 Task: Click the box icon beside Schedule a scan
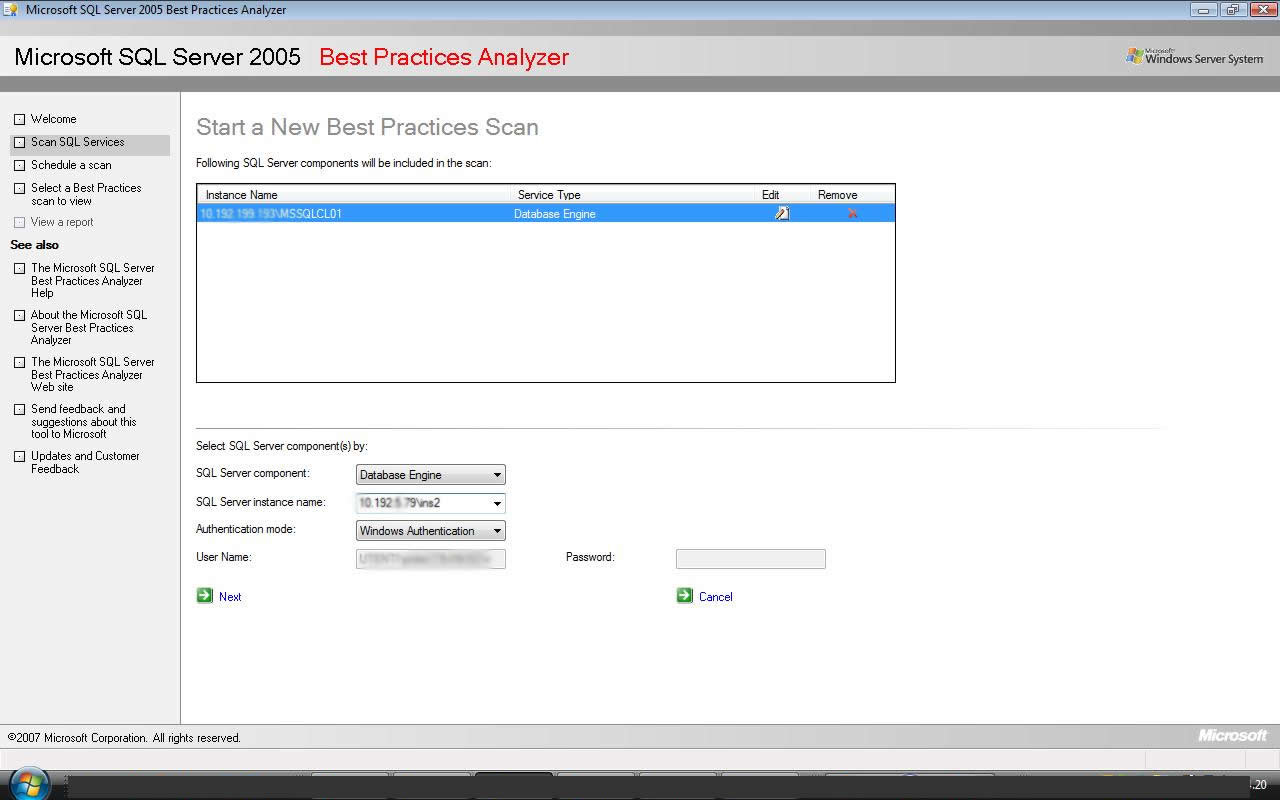click(x=19, y=165)
